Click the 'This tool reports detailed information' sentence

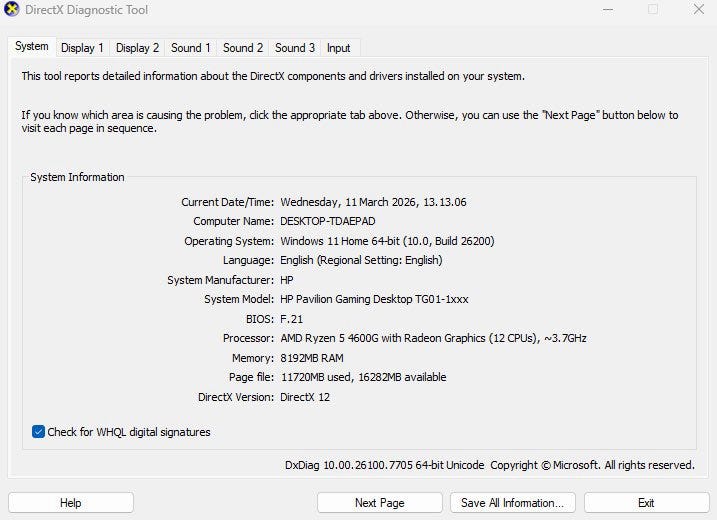273,76
